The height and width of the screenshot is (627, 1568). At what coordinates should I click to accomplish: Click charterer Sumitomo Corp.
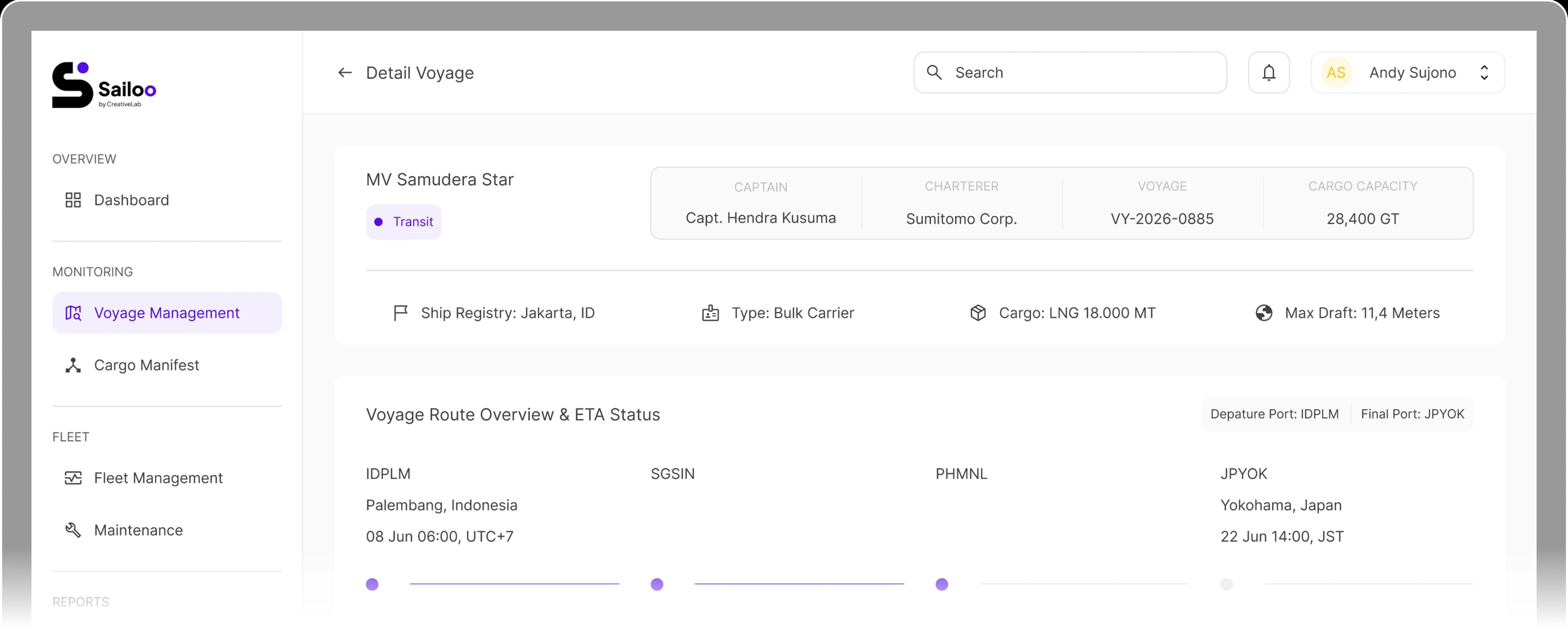962,218
